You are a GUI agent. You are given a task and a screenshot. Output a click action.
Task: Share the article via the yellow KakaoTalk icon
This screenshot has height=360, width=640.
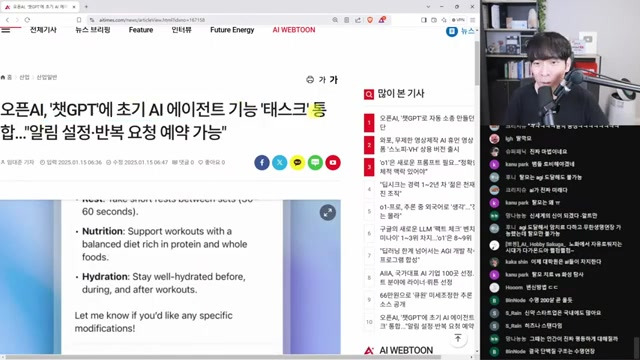(x=298, y=162)
